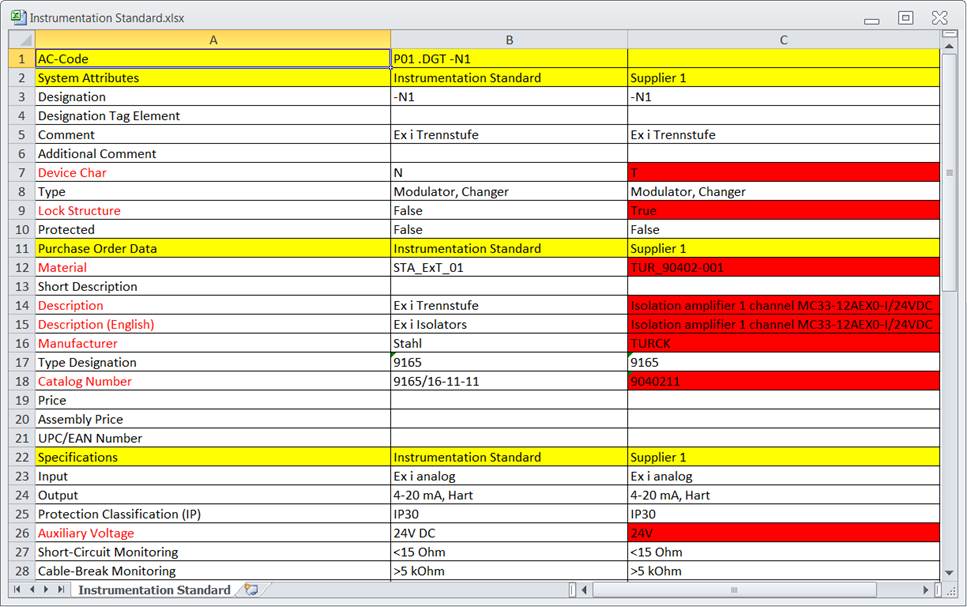The width and height of the screenshot is (967, 607).
Task: Click the workbook restore window button
Action: [905, 18]
